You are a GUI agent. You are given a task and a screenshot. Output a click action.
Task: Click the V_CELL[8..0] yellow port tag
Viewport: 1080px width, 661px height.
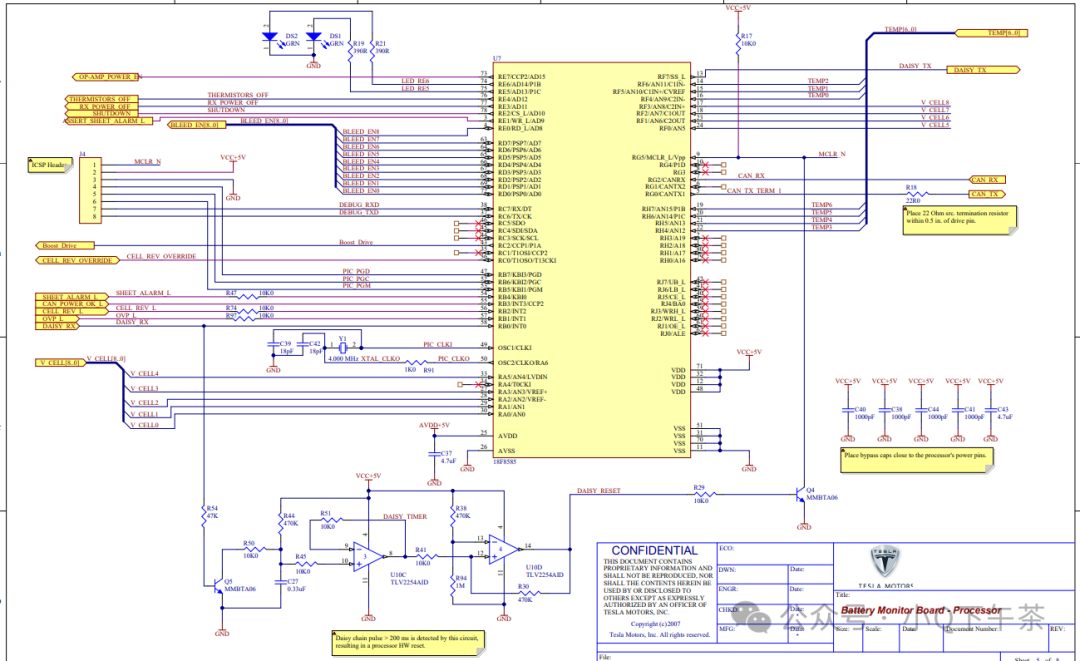pyautogui.click(x=61, y=362)
